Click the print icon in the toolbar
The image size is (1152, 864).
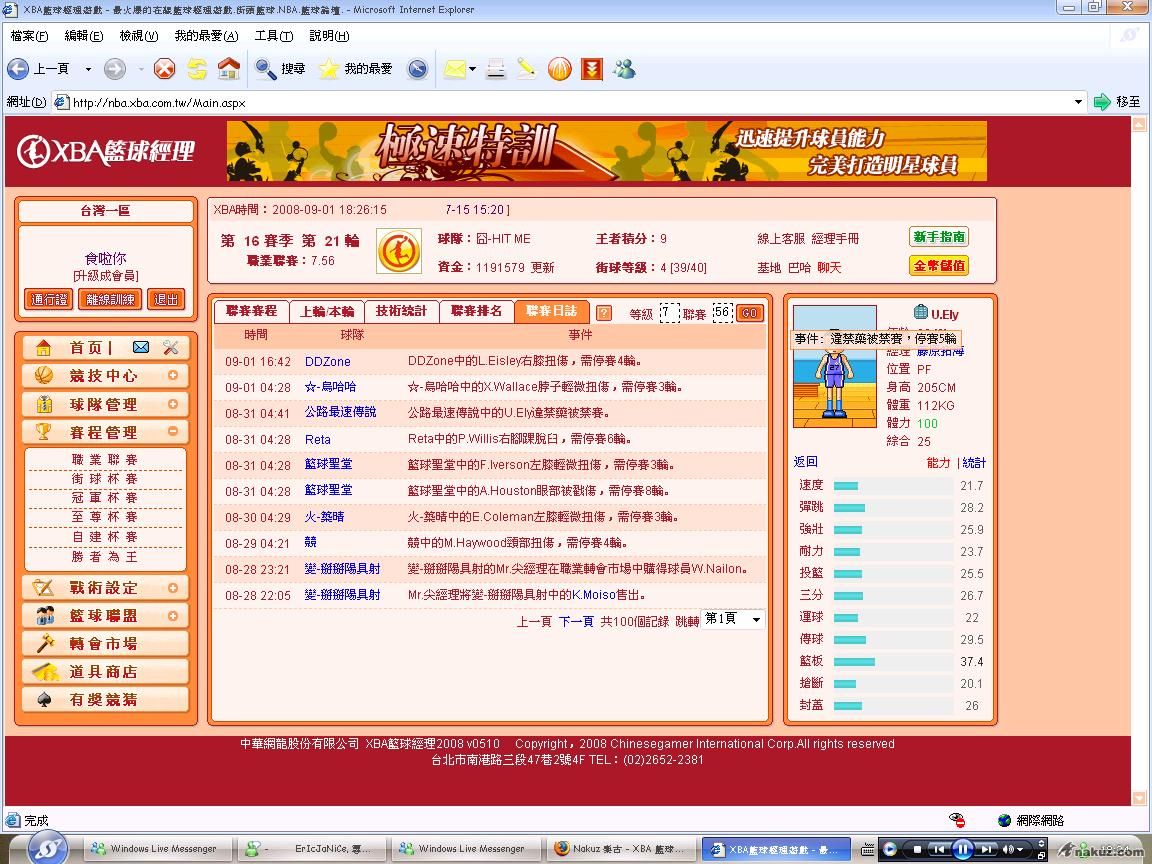click(x=495, y=69)
